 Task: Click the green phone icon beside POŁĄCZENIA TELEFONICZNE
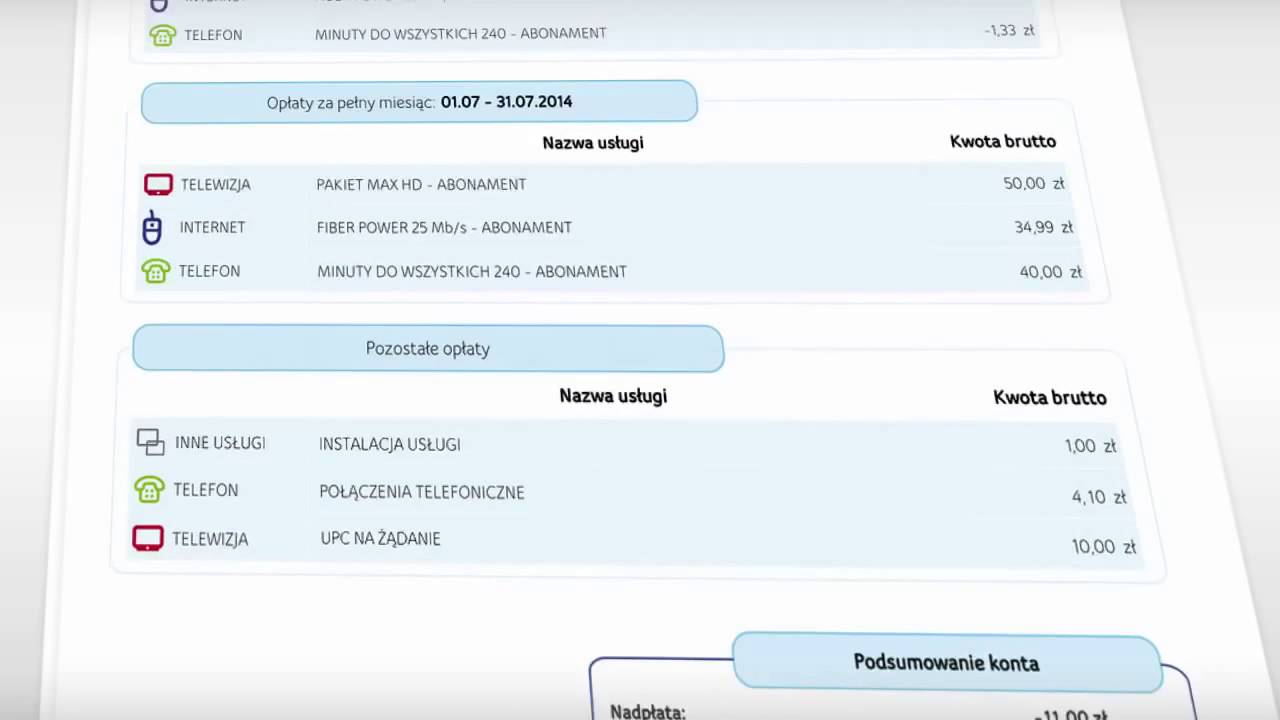pos(149,490)
